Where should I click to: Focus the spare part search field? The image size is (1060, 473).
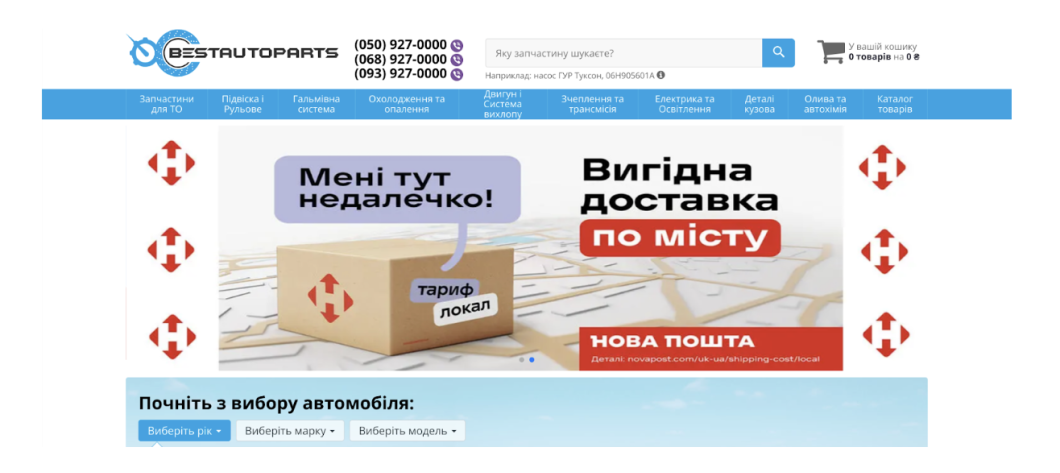pyautogui.click(x=622, y=53)
